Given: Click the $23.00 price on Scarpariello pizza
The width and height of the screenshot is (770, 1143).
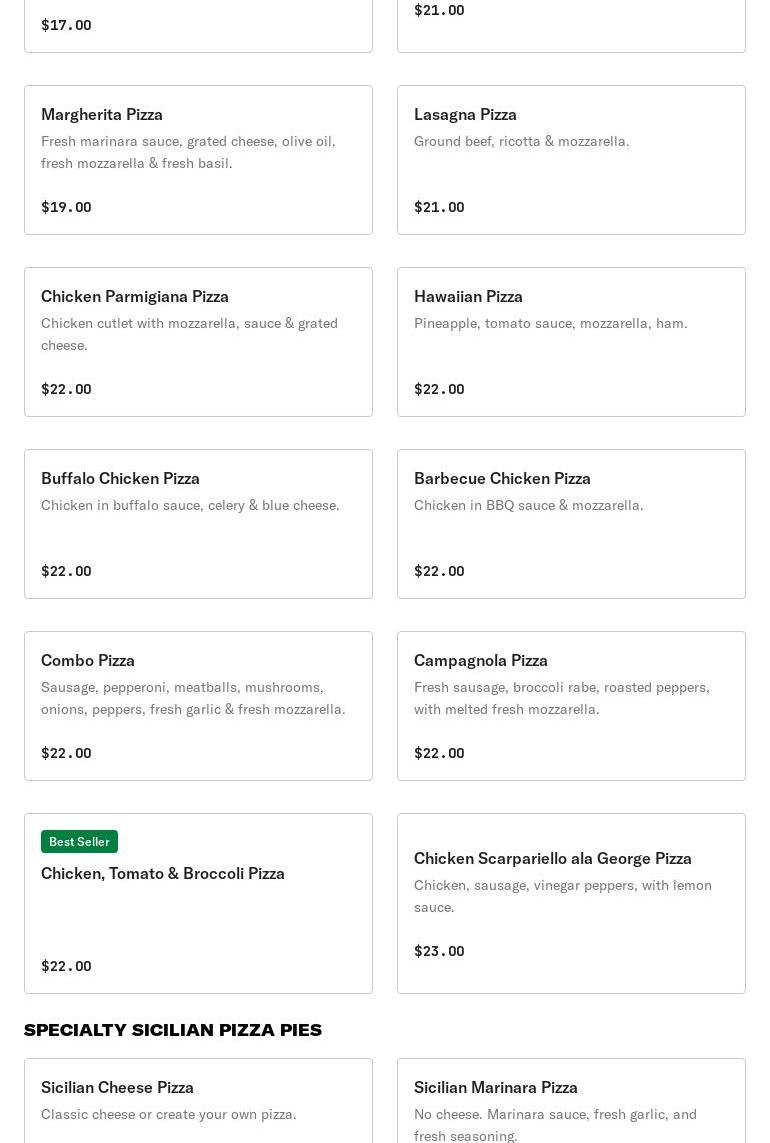Looking at the screenshot, I should click(439, 951).
